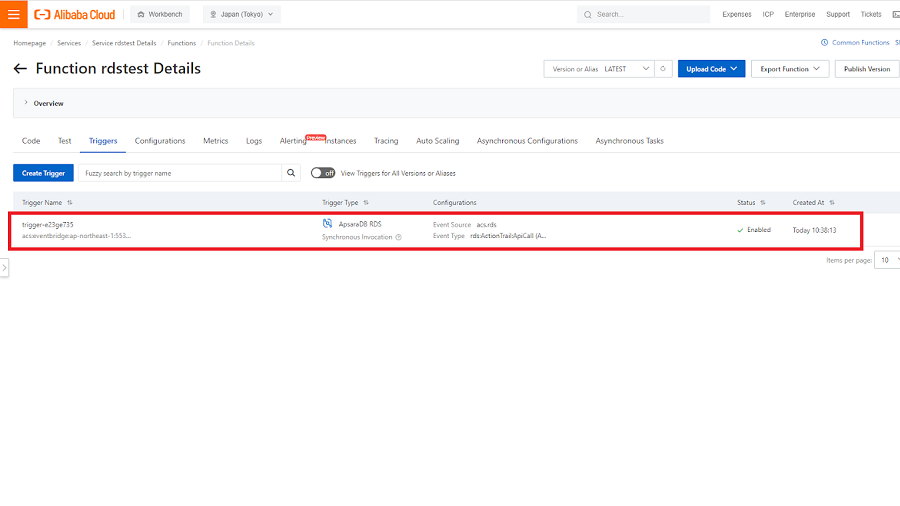Screen dimensions: 900x506
Task: Click the Alibaba Cloud logo
Action: pyautogui.click(x=75, y=14)
